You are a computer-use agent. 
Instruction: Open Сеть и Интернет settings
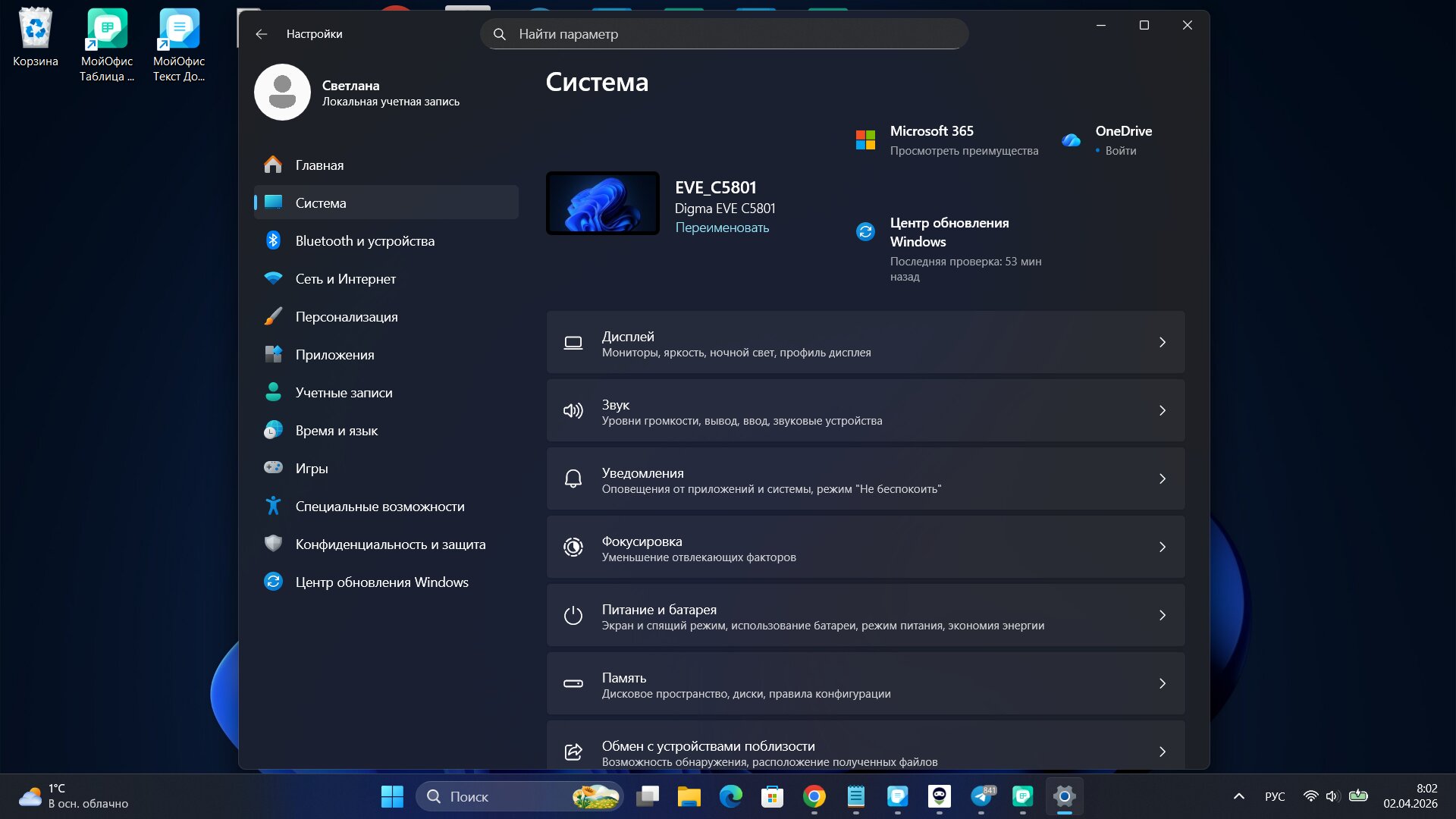point(345,279)
